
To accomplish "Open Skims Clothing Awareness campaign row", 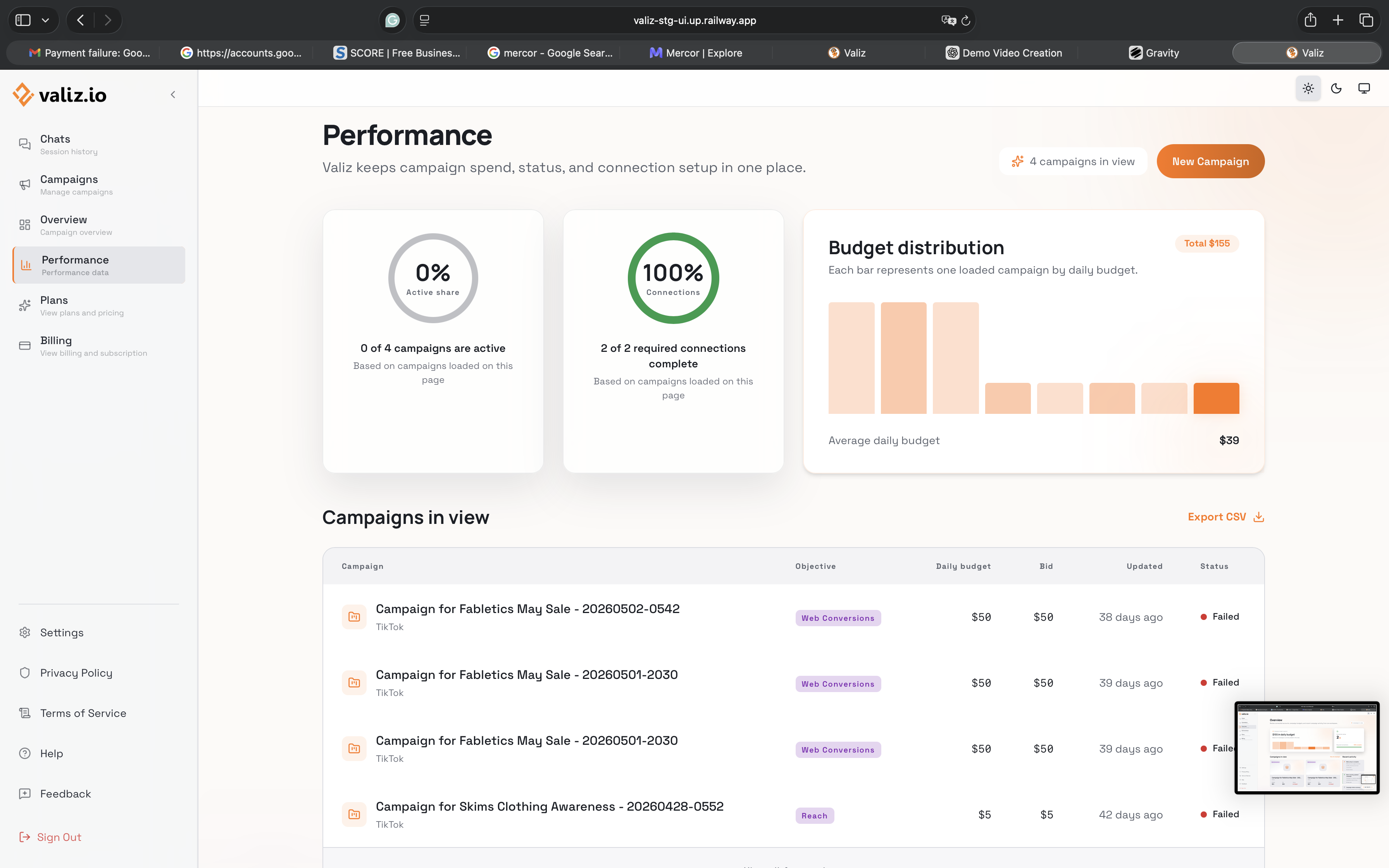I will (793, 815).
